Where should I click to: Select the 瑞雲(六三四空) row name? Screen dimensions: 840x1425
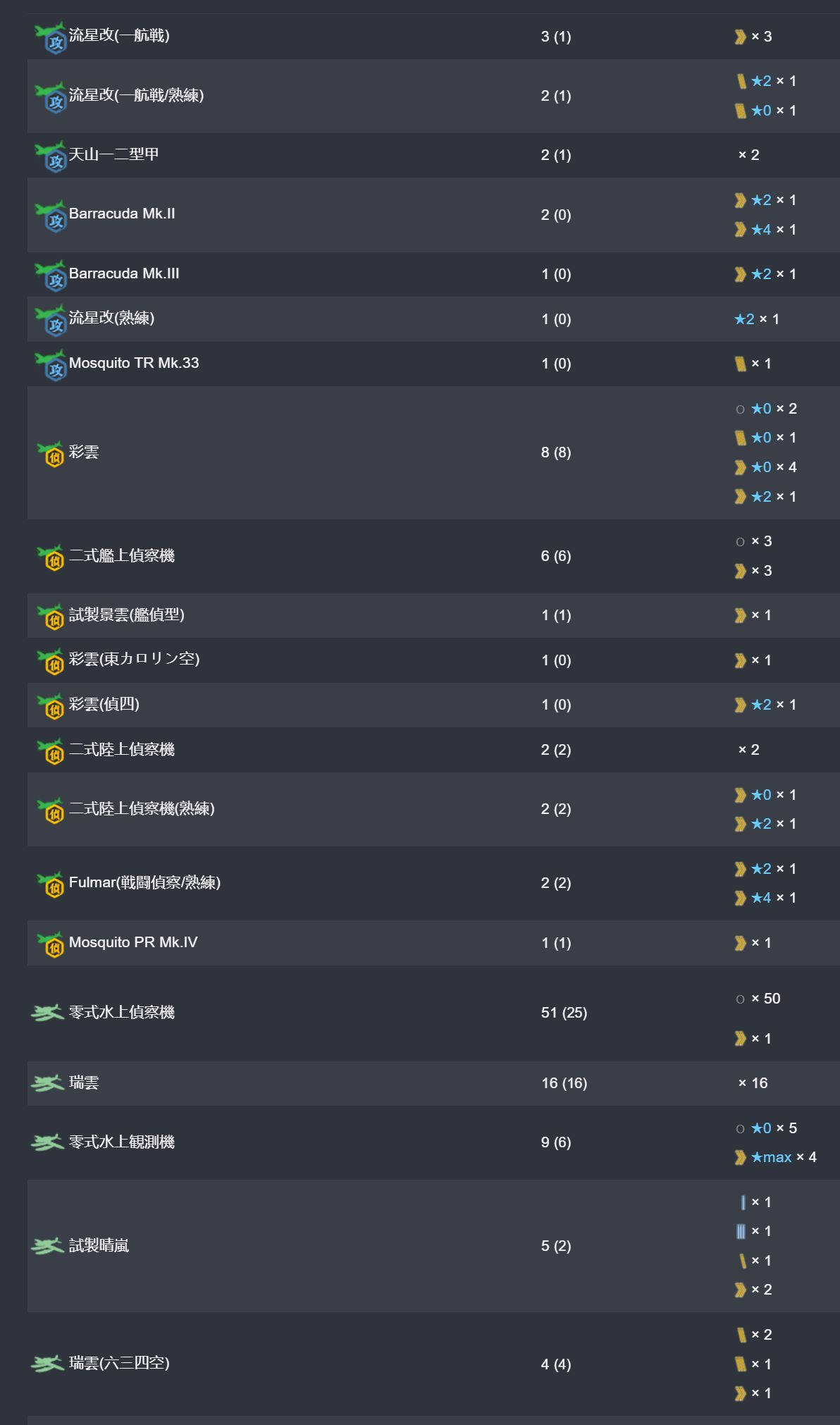(119, 1364)
